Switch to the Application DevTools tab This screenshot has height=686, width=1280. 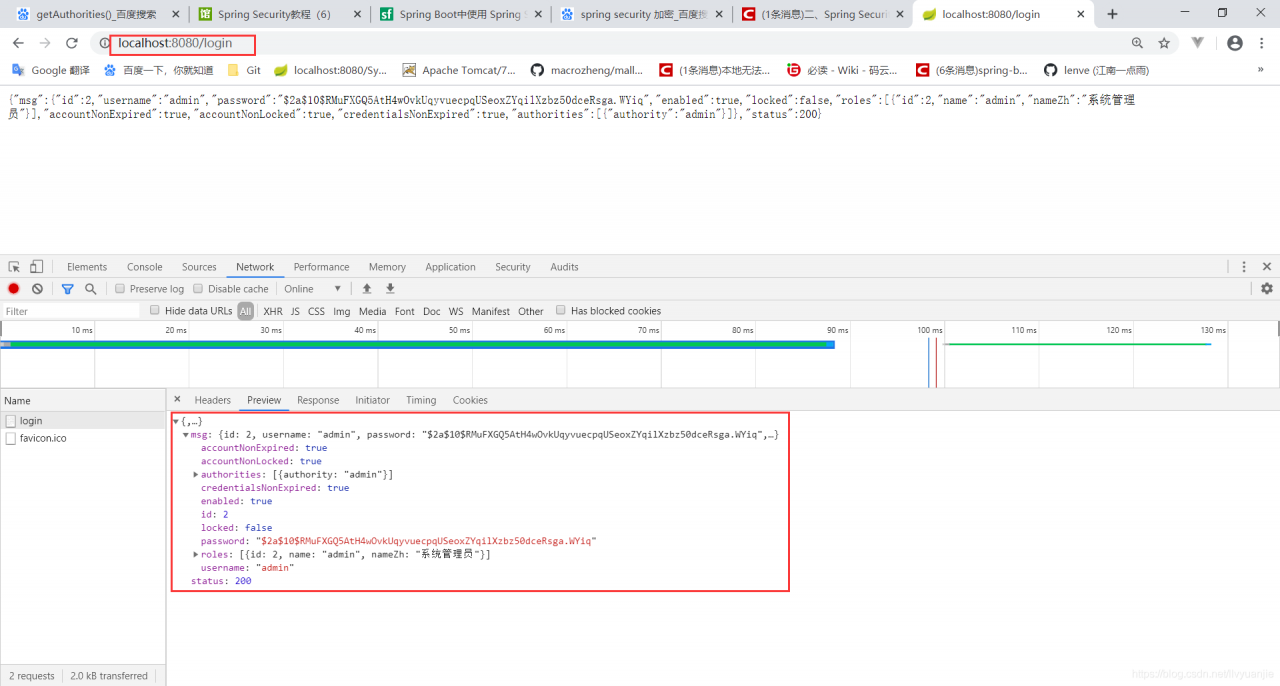pyautogui.click(x=450, y=267)
